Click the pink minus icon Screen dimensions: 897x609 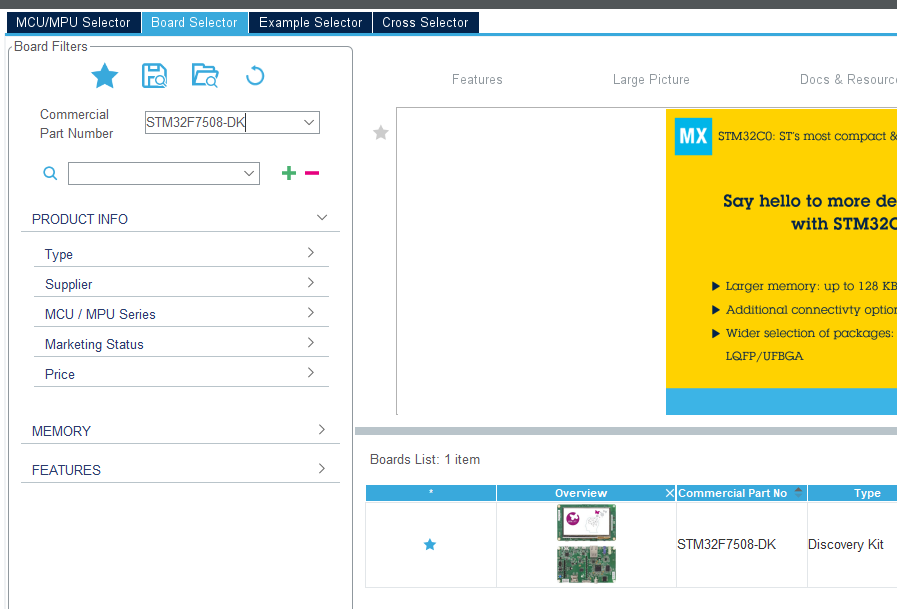(x=312, y=173)
